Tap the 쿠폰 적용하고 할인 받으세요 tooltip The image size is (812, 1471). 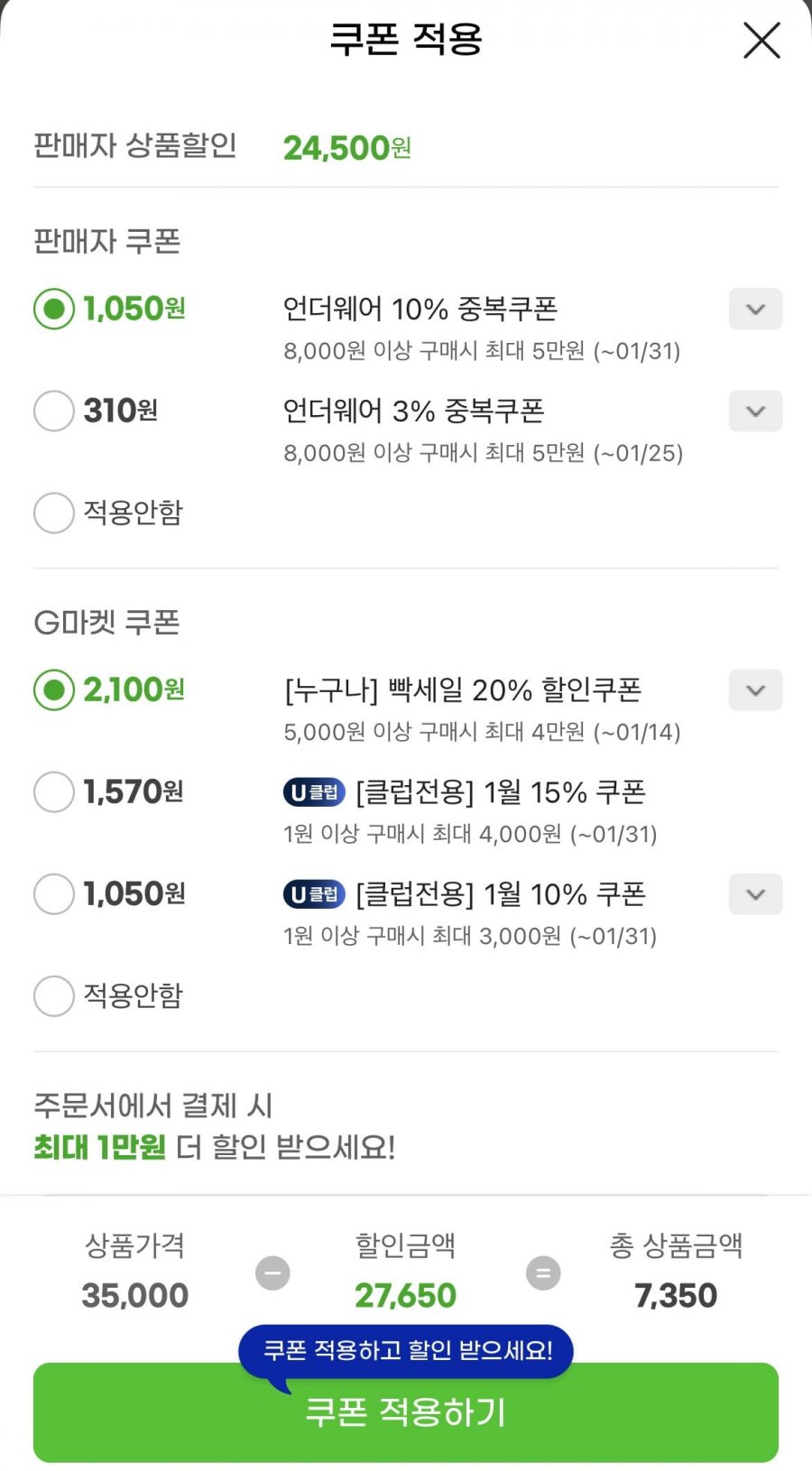[x=406, y=1350]
